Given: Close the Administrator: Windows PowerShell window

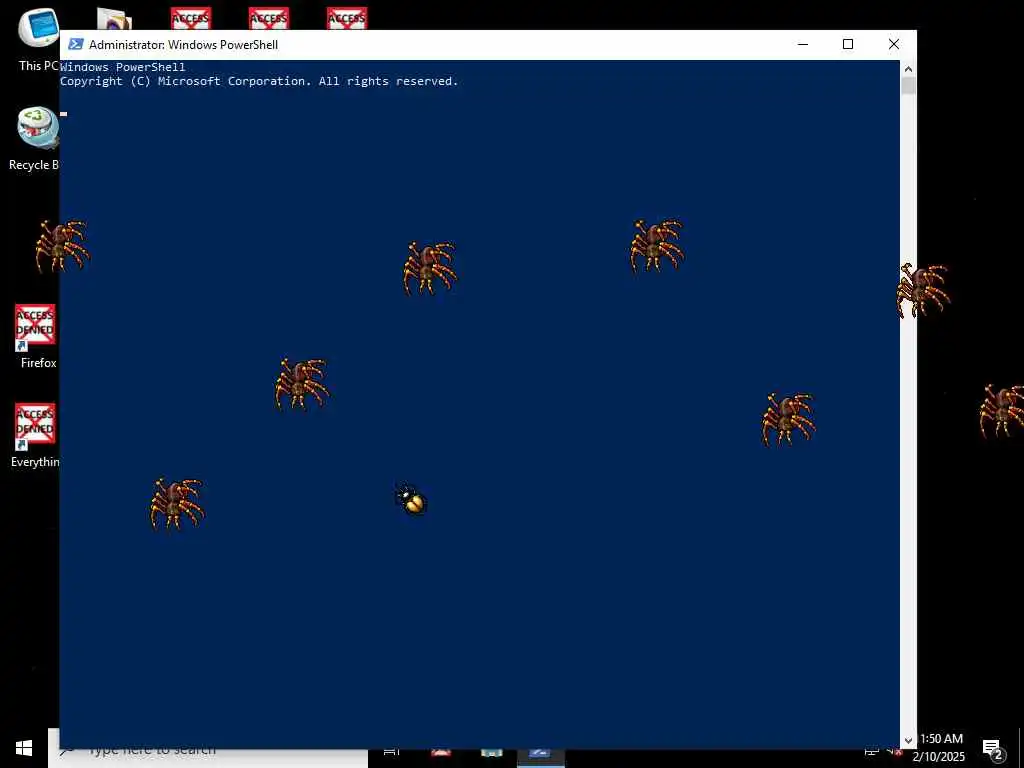Looking at the screenshot, I should 893,44.
